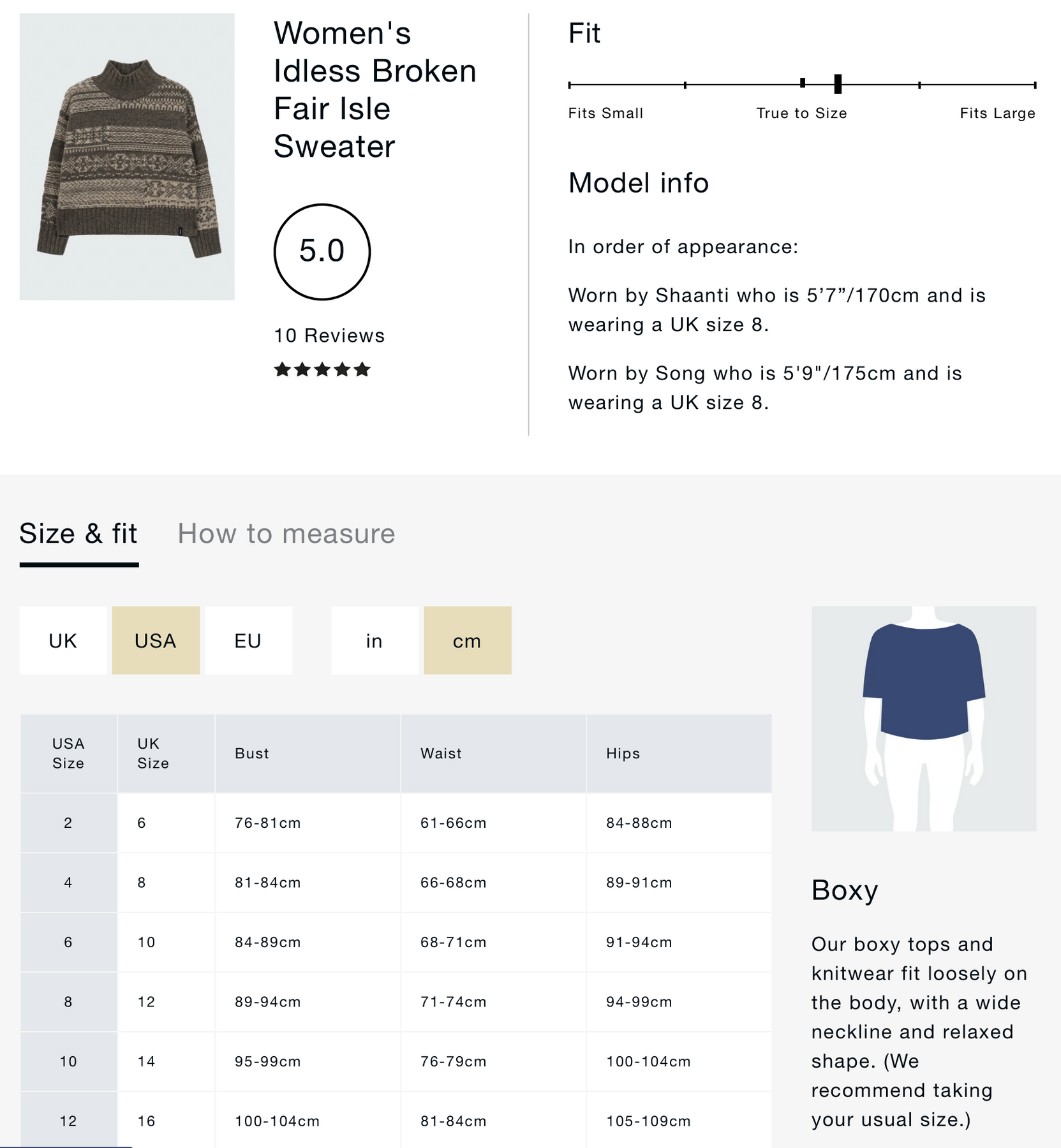Click the Boxy fit heading

point(845,890)
